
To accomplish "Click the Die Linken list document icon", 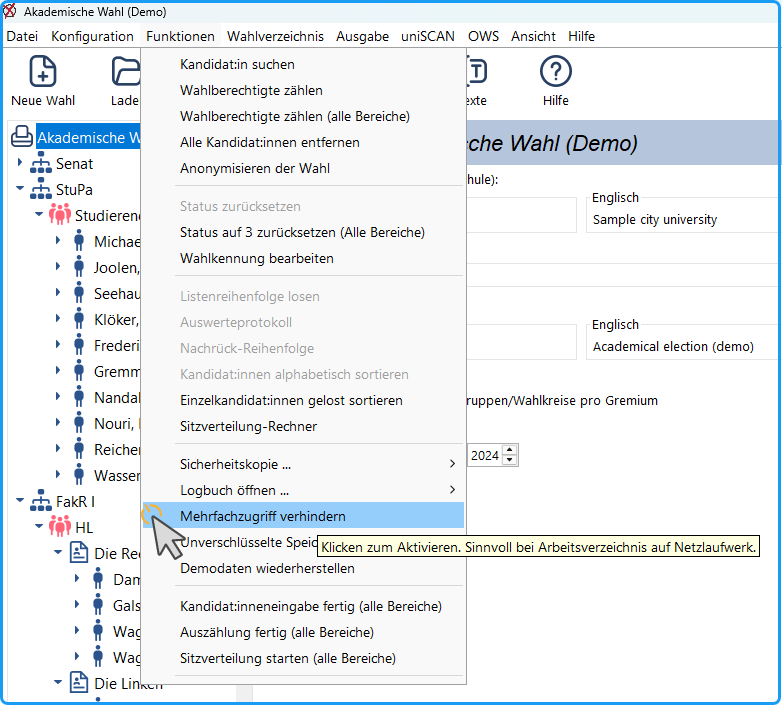I will (x=79, y=683).
